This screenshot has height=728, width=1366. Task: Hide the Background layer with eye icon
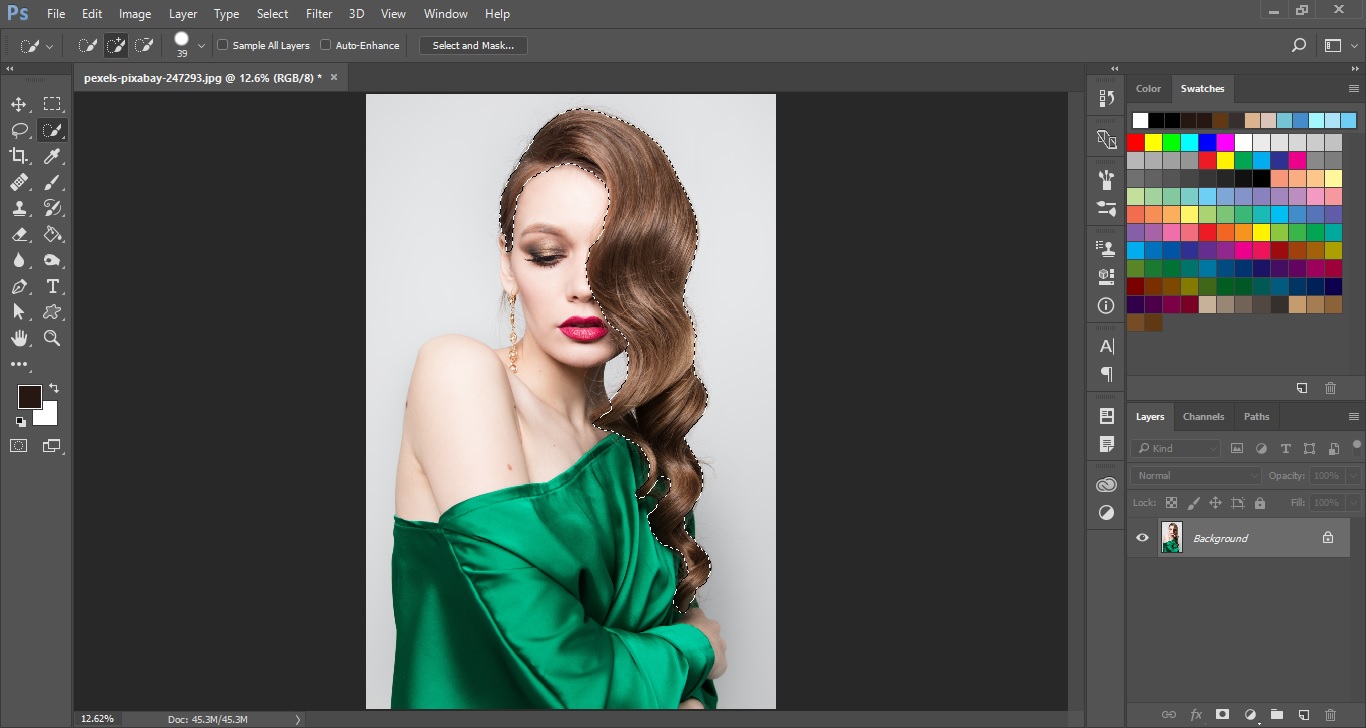pyautogui.click(x=1142, y=538)
